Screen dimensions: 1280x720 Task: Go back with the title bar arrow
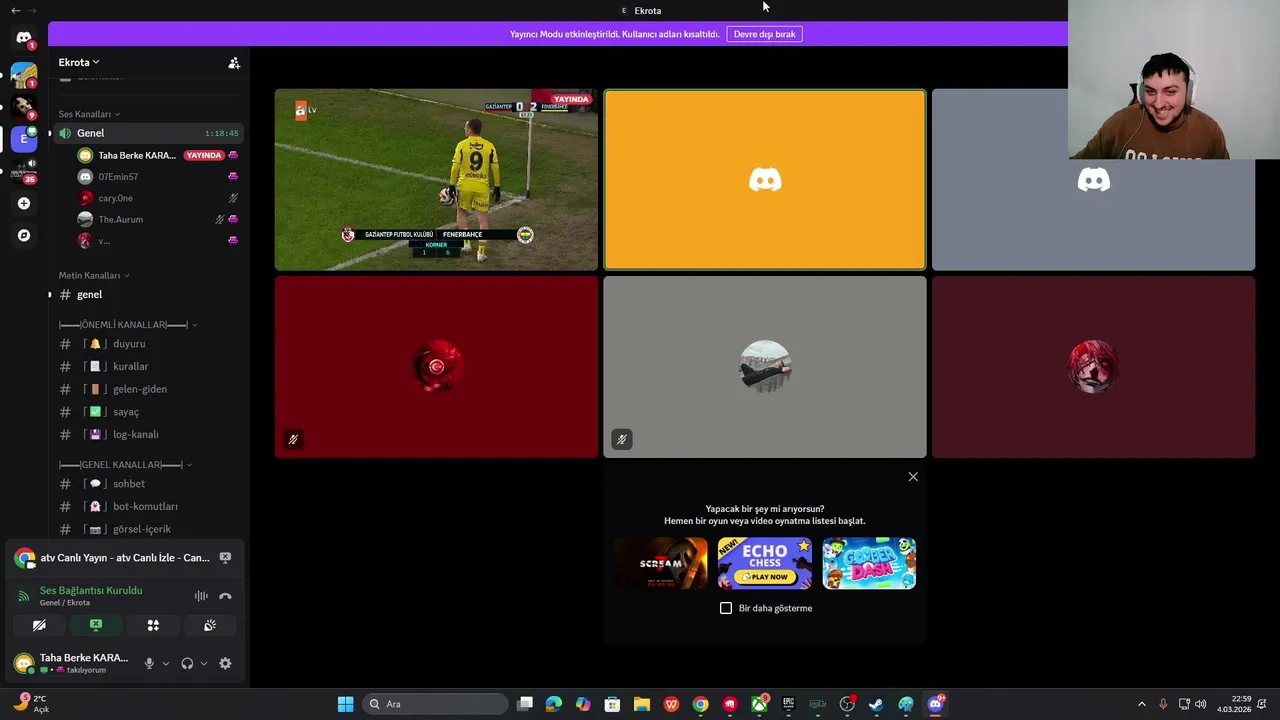click(15, 10)
